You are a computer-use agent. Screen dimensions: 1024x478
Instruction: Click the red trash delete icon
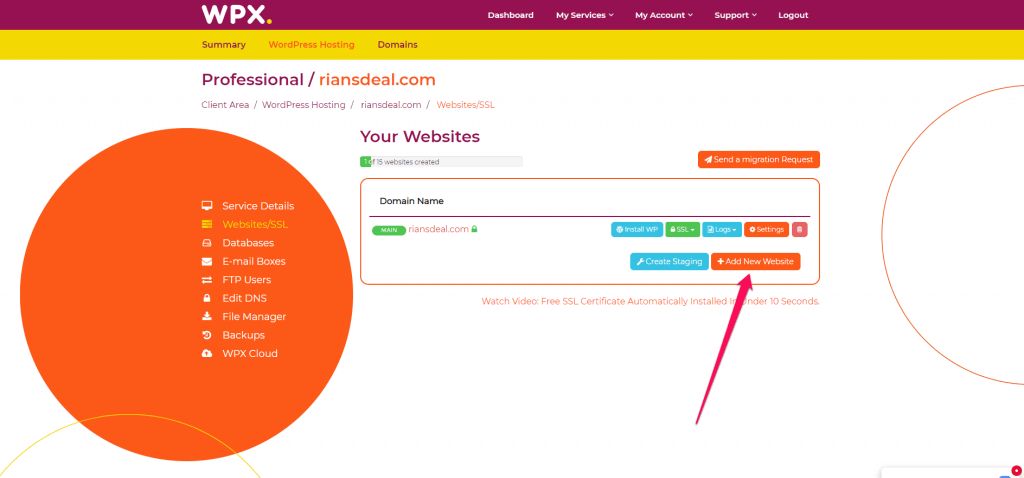click(x=800, y=230)
